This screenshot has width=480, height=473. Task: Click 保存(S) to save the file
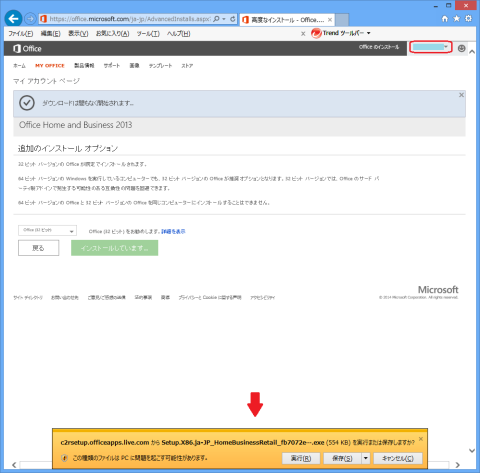[342, 458]
